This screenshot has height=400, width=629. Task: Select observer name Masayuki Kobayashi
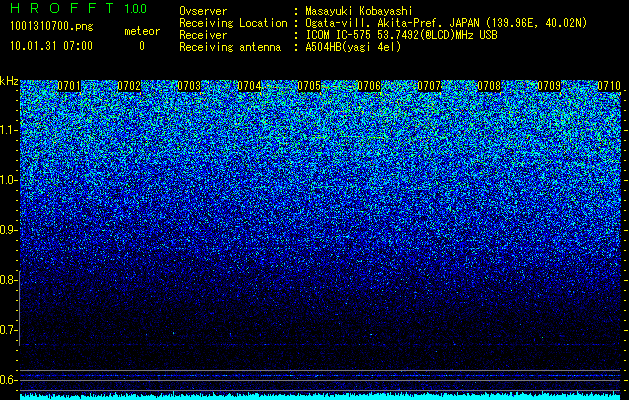click(x=359, y=12)
